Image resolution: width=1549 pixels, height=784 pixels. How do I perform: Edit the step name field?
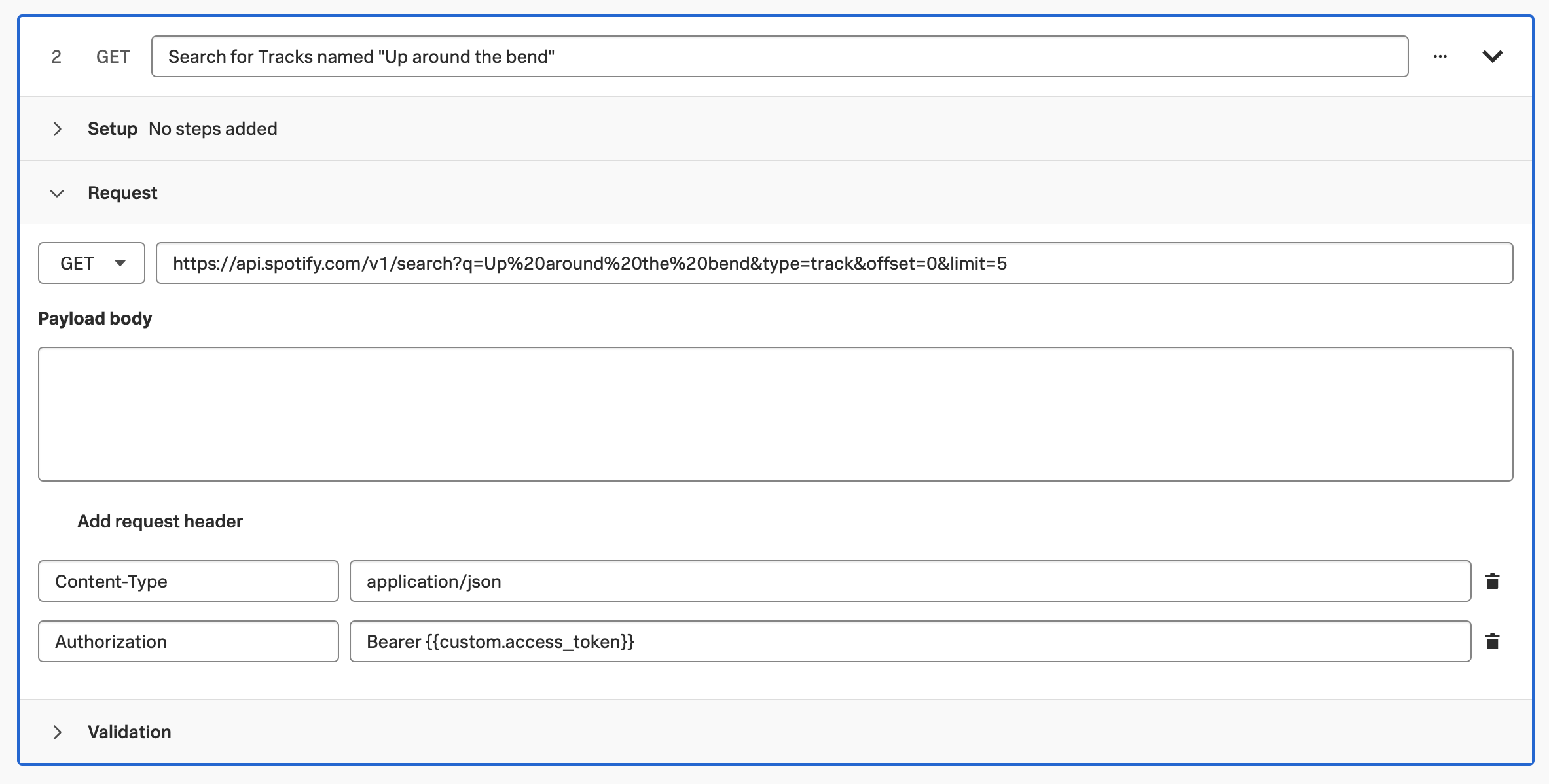point(779,56)
